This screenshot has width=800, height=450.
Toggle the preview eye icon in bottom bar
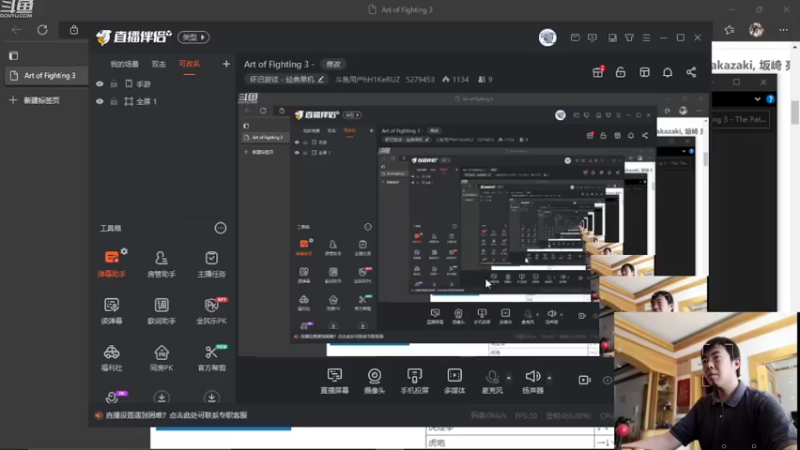tap(607, 380)
